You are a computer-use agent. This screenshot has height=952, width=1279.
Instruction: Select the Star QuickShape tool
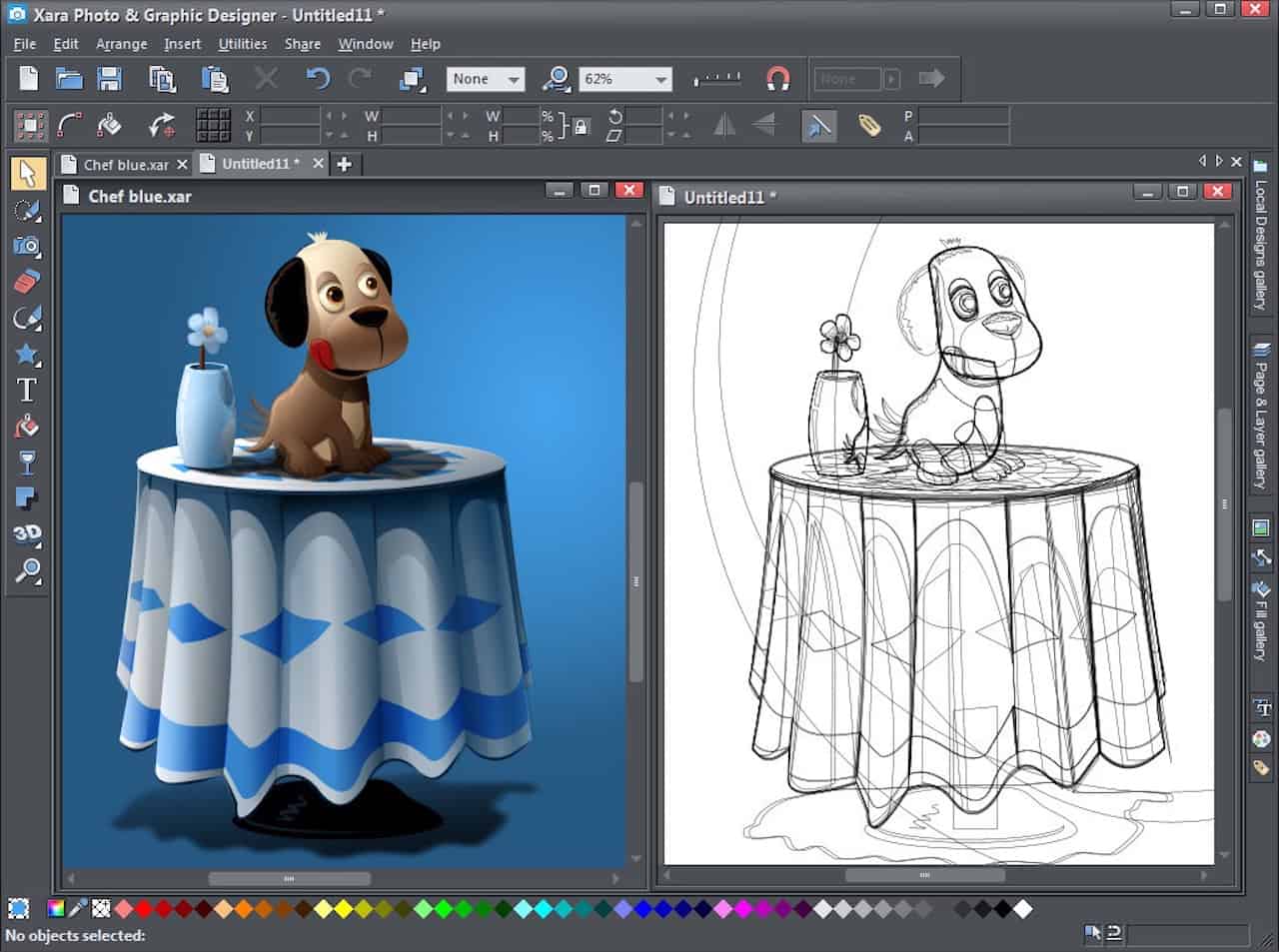point(27,354)
